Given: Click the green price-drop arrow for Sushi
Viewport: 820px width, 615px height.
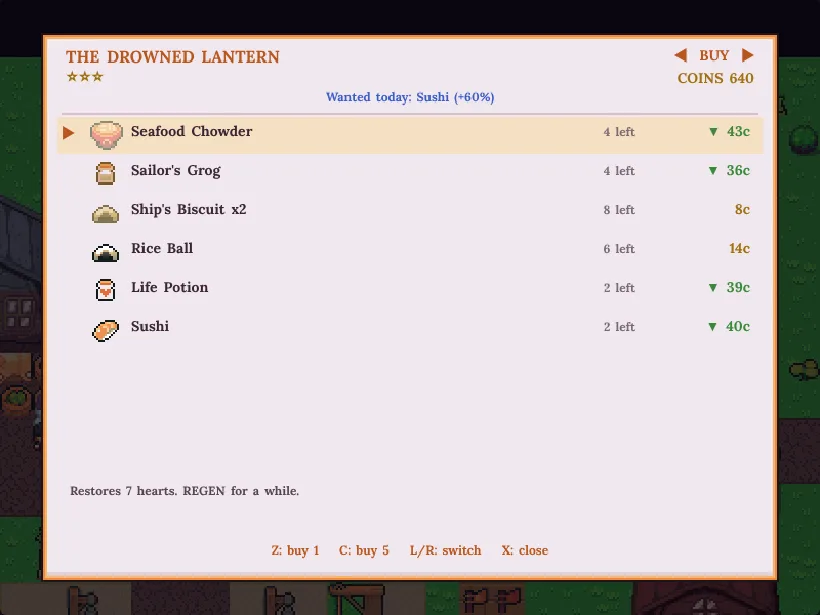Looking at the screenshot, I should [712, 327].
